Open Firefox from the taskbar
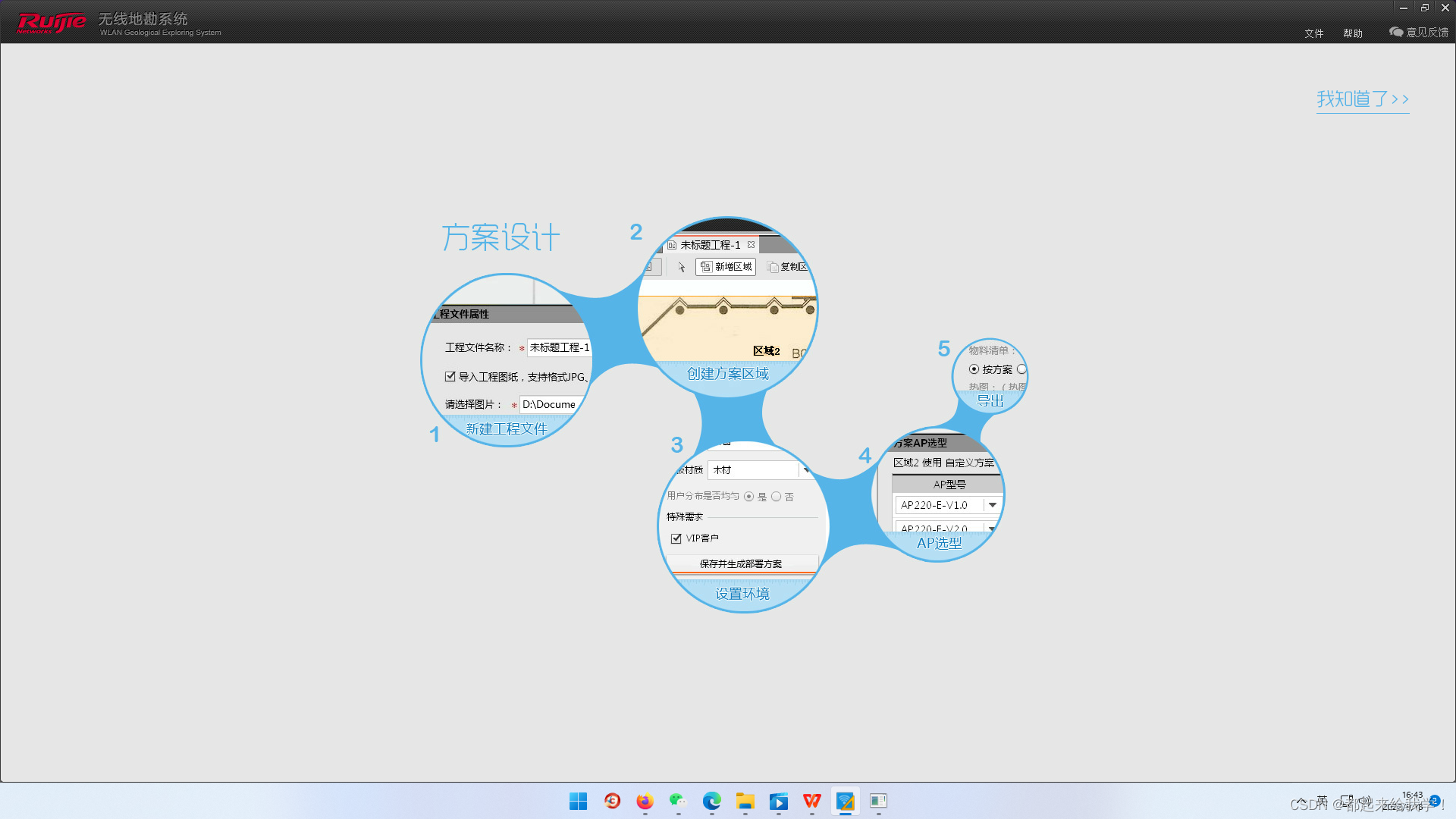This screenshot has width=1456, height=819. [x=645, y=801]
